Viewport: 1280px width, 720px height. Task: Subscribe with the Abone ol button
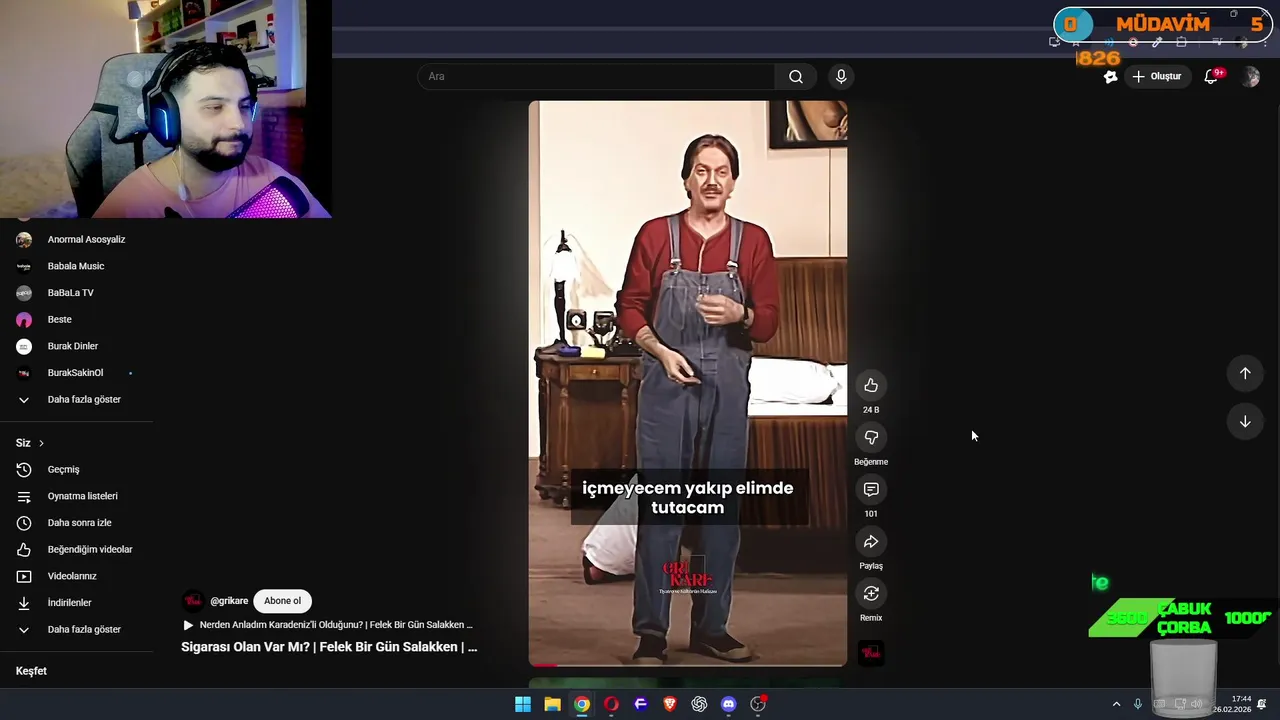282,601
